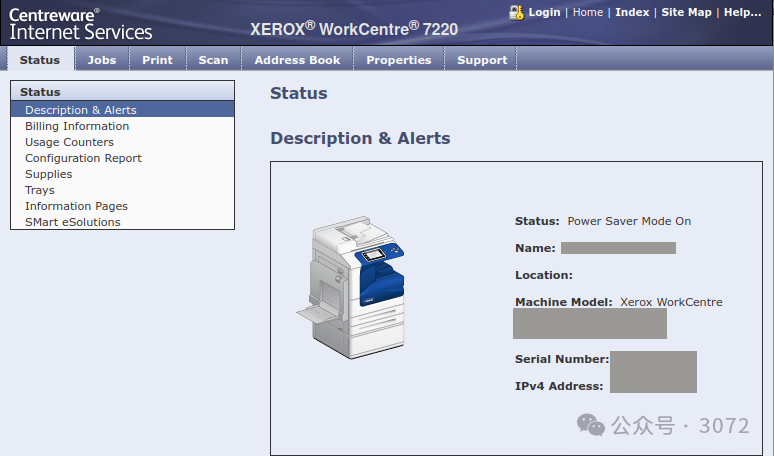The image size is (774, 456).
Task: Click the 'IPv4 Address:' label
Action: point(559,386)
